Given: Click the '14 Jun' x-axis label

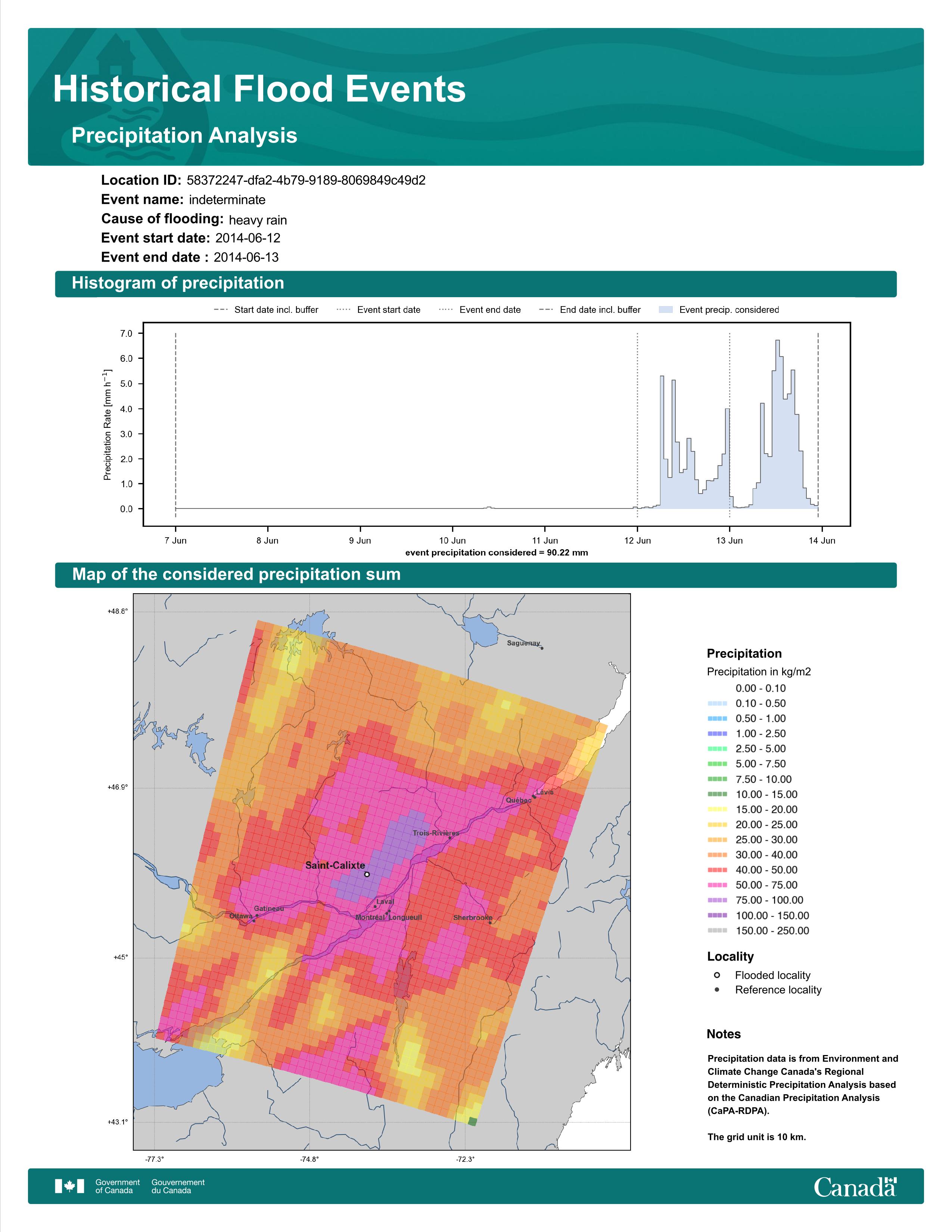Looking at the screenshot, I should pyautogui.click(x=822, y=541).
